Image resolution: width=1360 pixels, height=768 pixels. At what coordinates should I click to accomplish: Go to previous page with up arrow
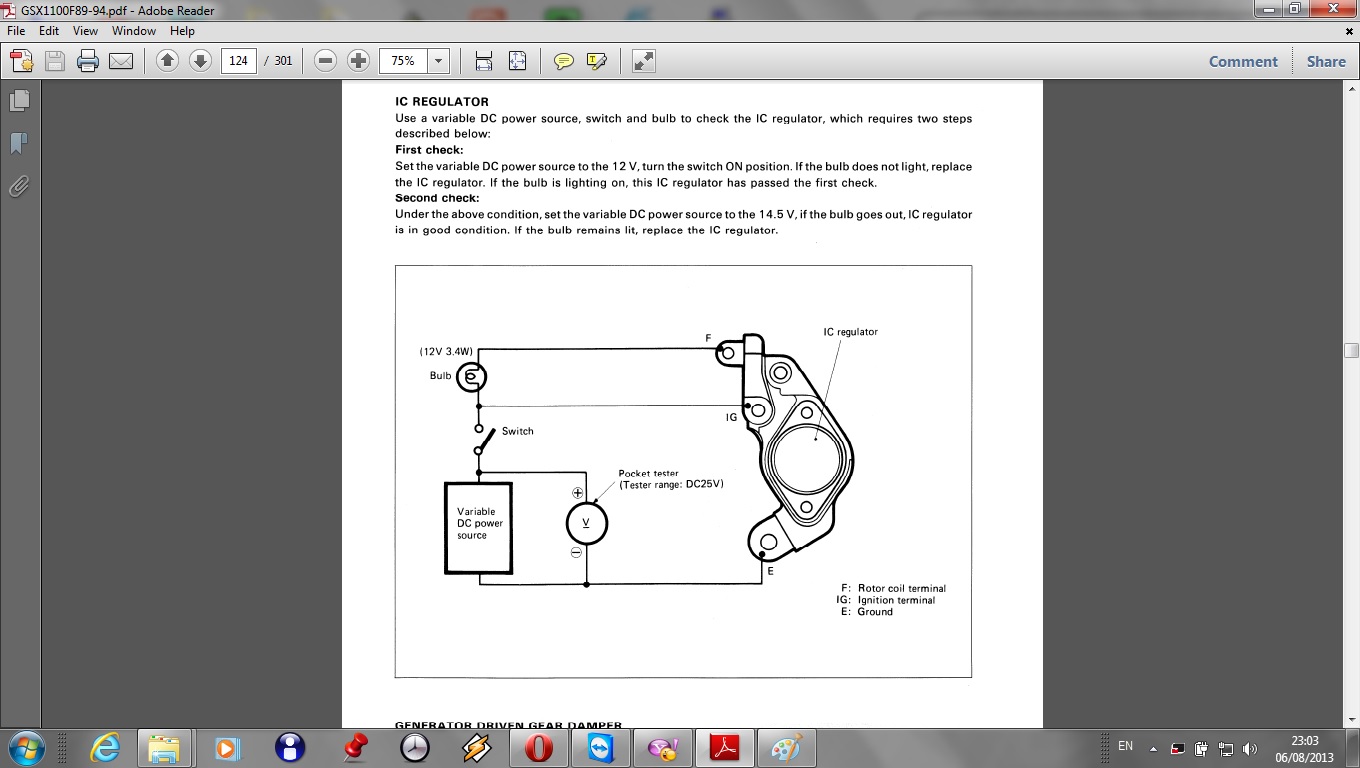tap(167, 61)
